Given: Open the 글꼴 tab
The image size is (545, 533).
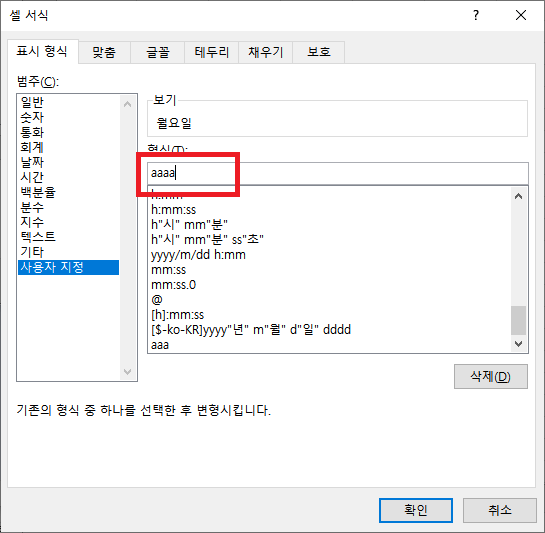Looking at the screenshot, I should [157, 53].
